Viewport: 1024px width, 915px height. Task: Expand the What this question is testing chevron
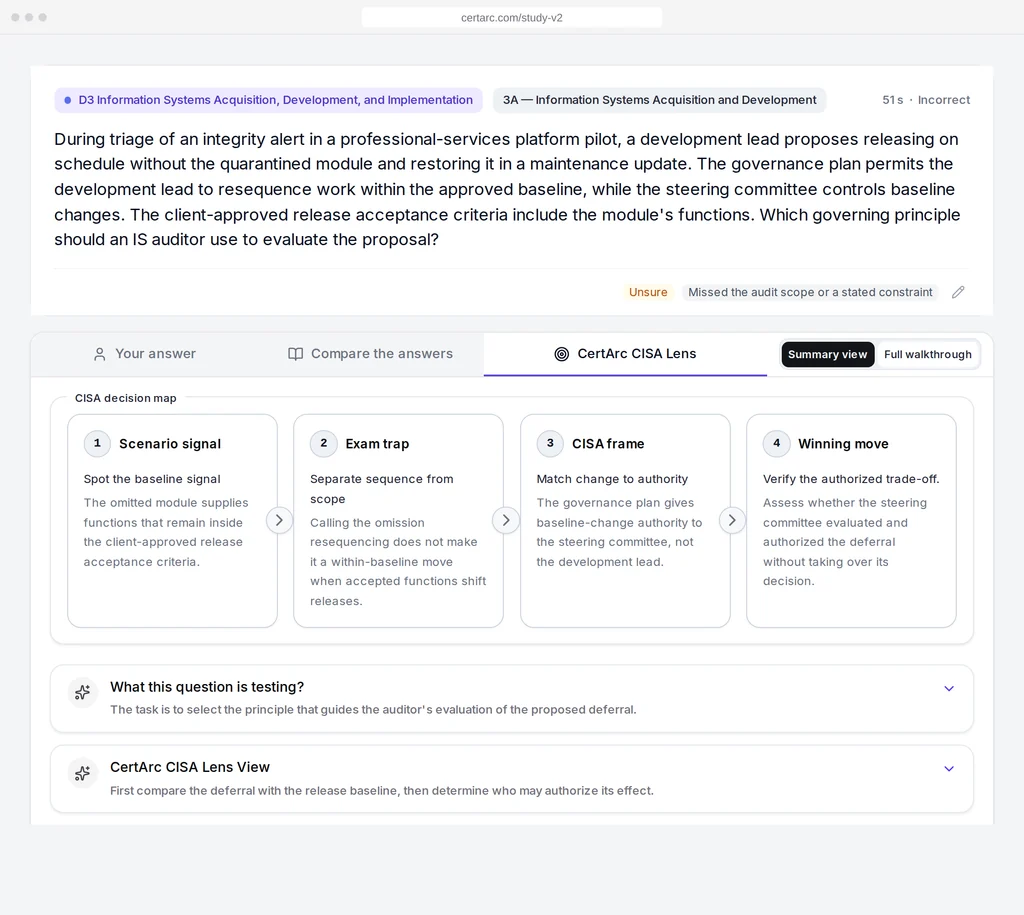coord(949,688)
